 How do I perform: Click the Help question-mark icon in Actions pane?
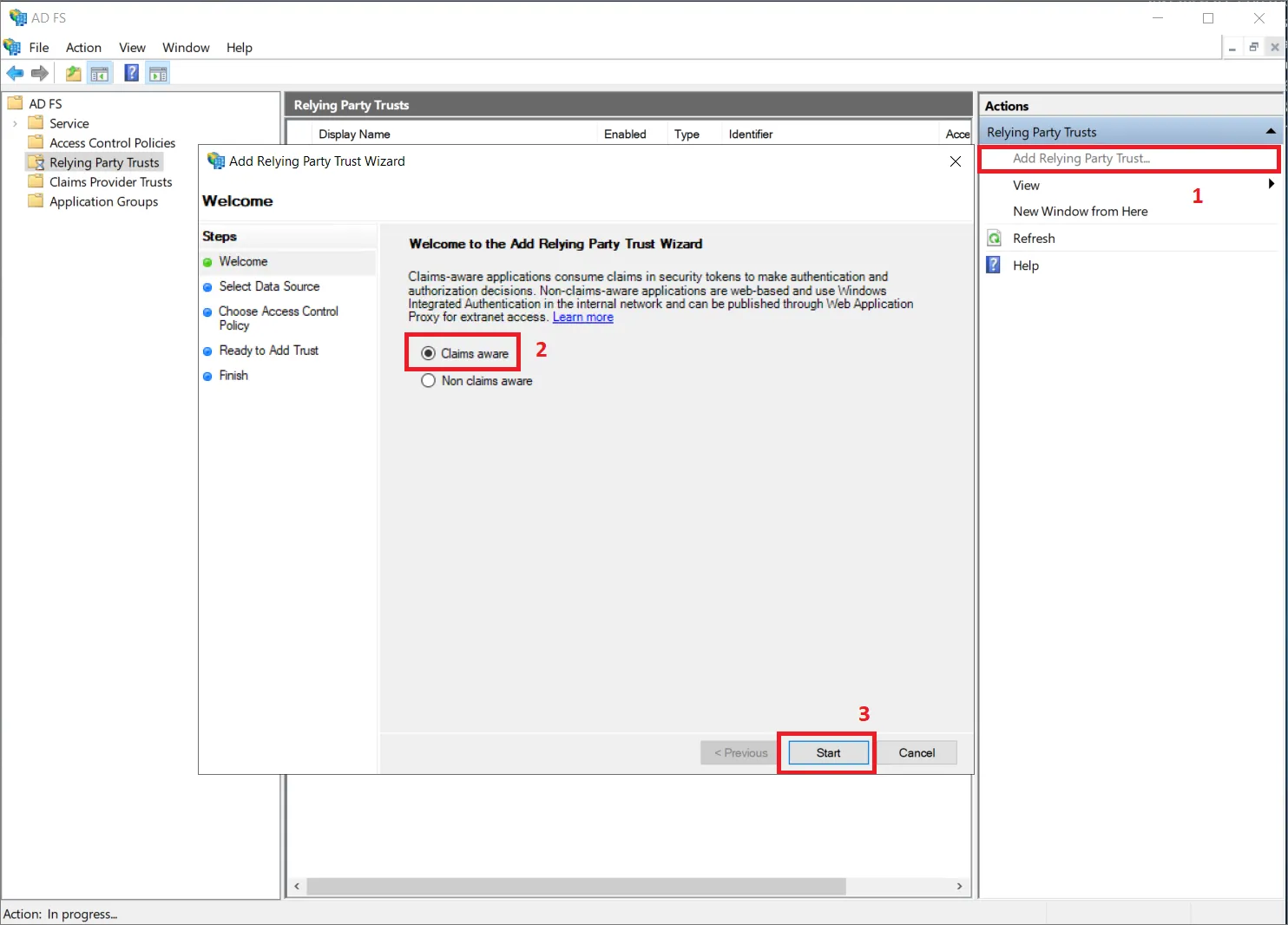tap(995, 266)
